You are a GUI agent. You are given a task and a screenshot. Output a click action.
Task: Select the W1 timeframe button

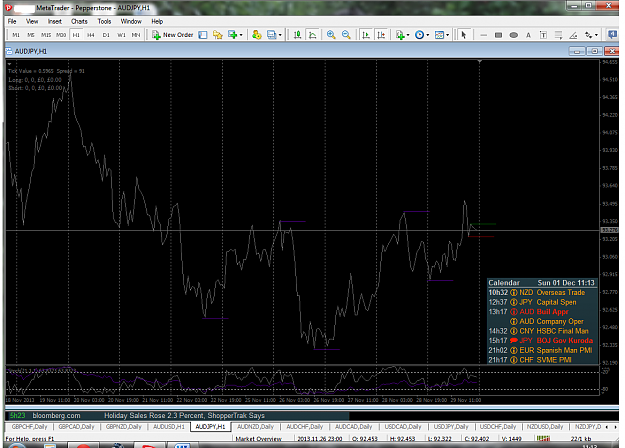[121, 35]
